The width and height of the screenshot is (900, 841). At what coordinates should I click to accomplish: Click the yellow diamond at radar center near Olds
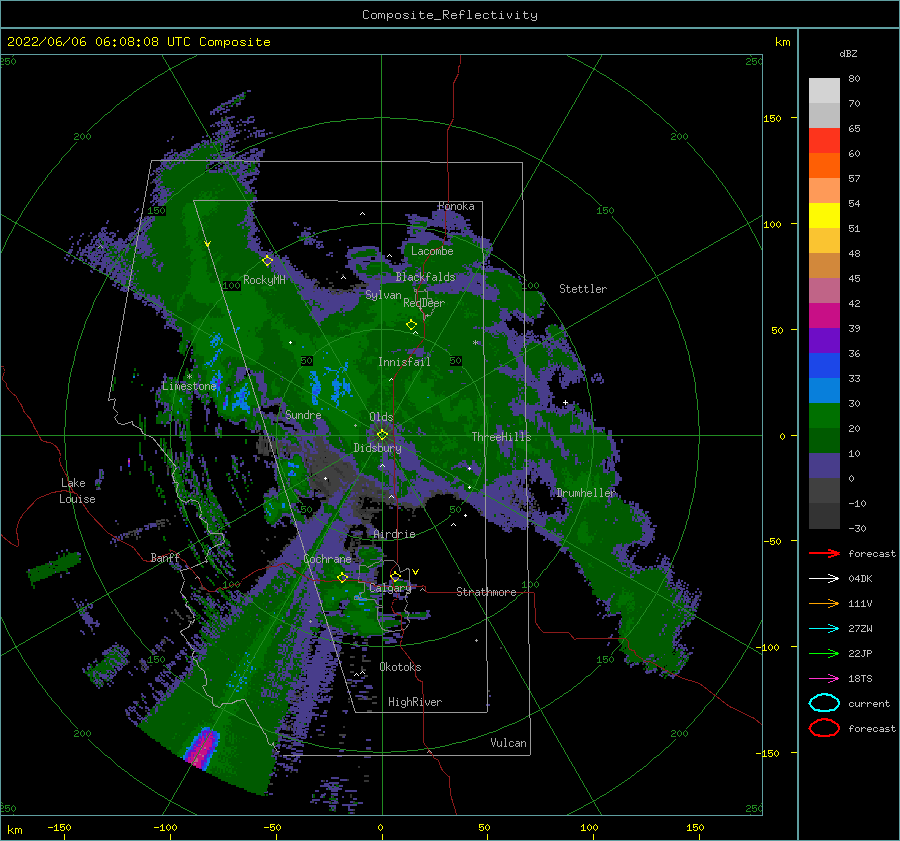382,435
